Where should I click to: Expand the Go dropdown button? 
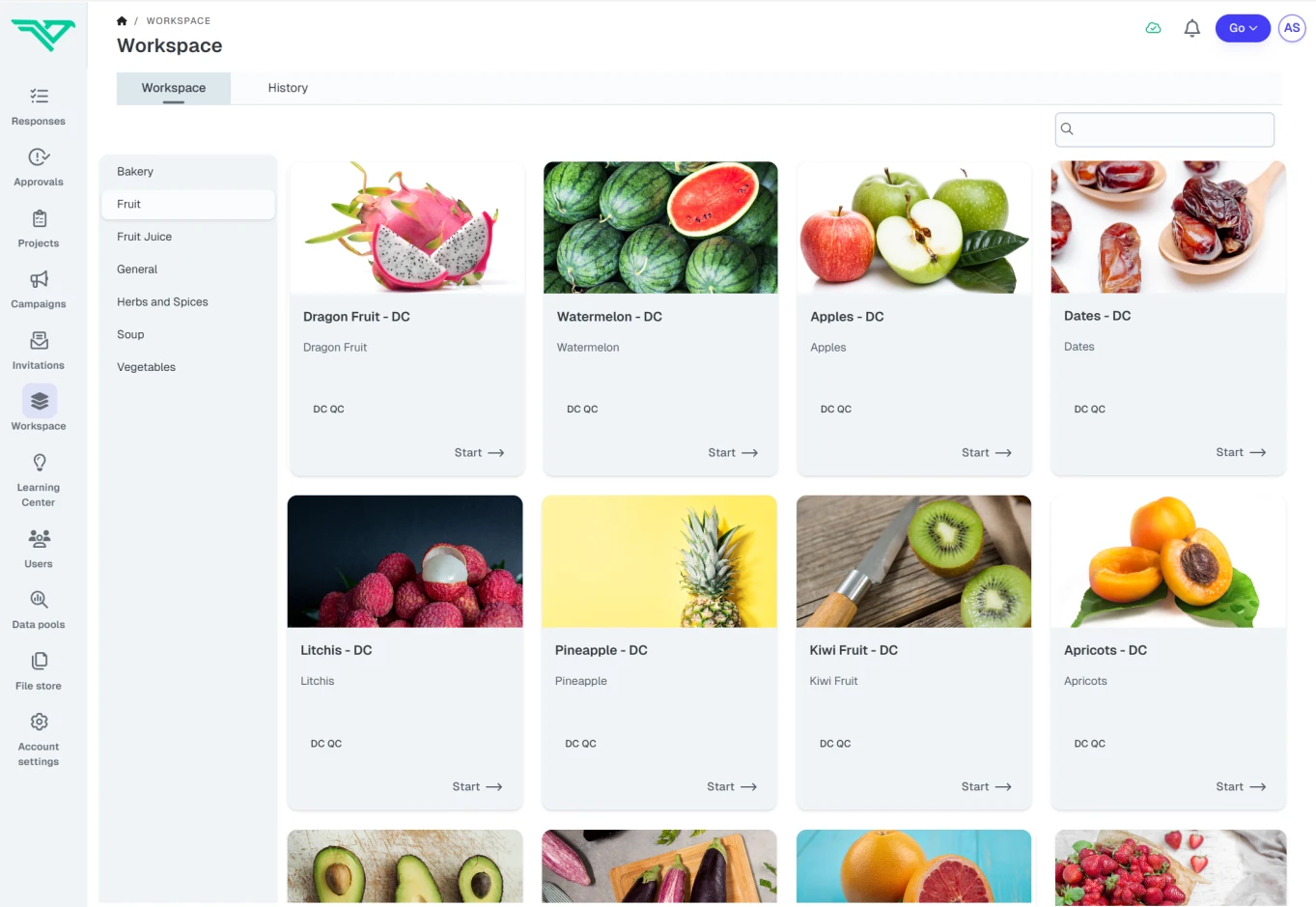click(1243, 28)
